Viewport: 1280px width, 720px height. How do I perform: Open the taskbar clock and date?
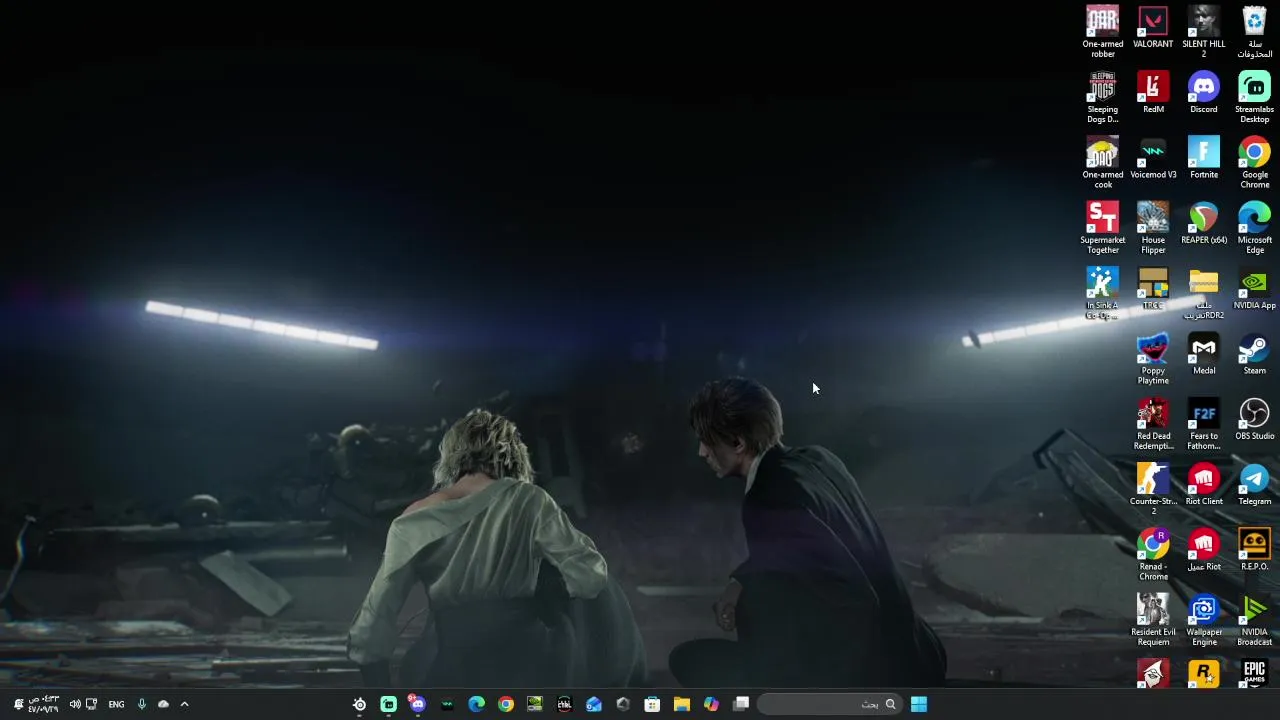(43, 704)
